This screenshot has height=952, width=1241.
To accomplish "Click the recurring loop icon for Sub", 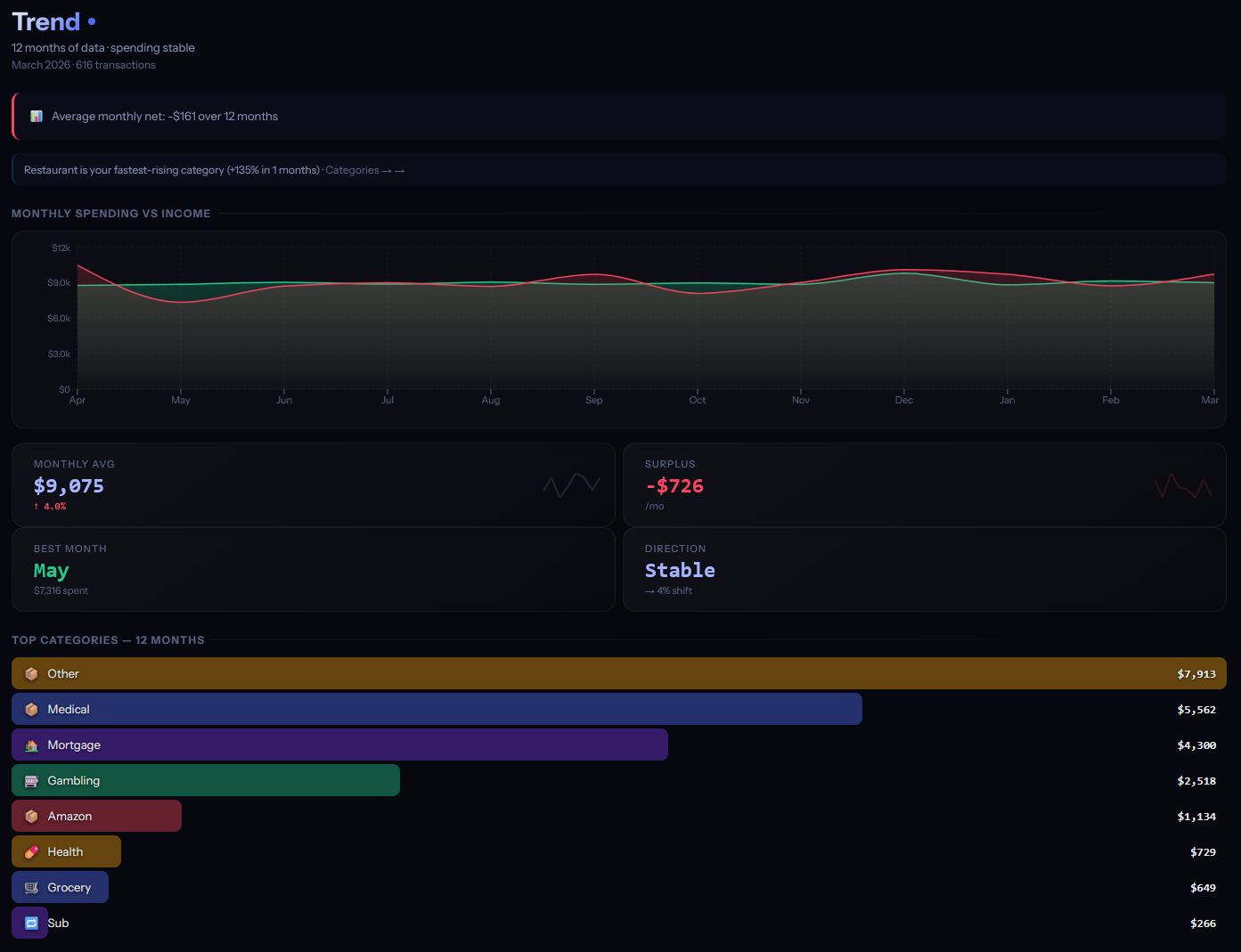I will 29,923.
